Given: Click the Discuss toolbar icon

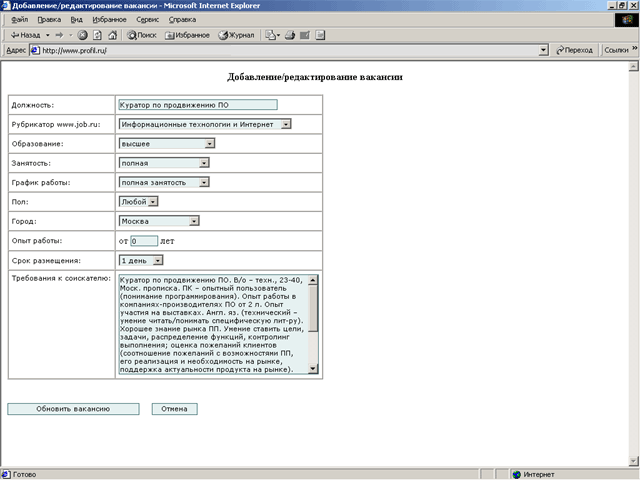Looking at the screenshot, I should tap(320, 35).
